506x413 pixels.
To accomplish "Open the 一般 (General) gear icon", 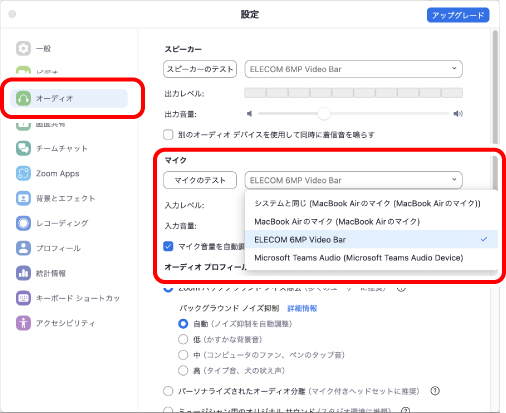I will click(x=23, y=49).
